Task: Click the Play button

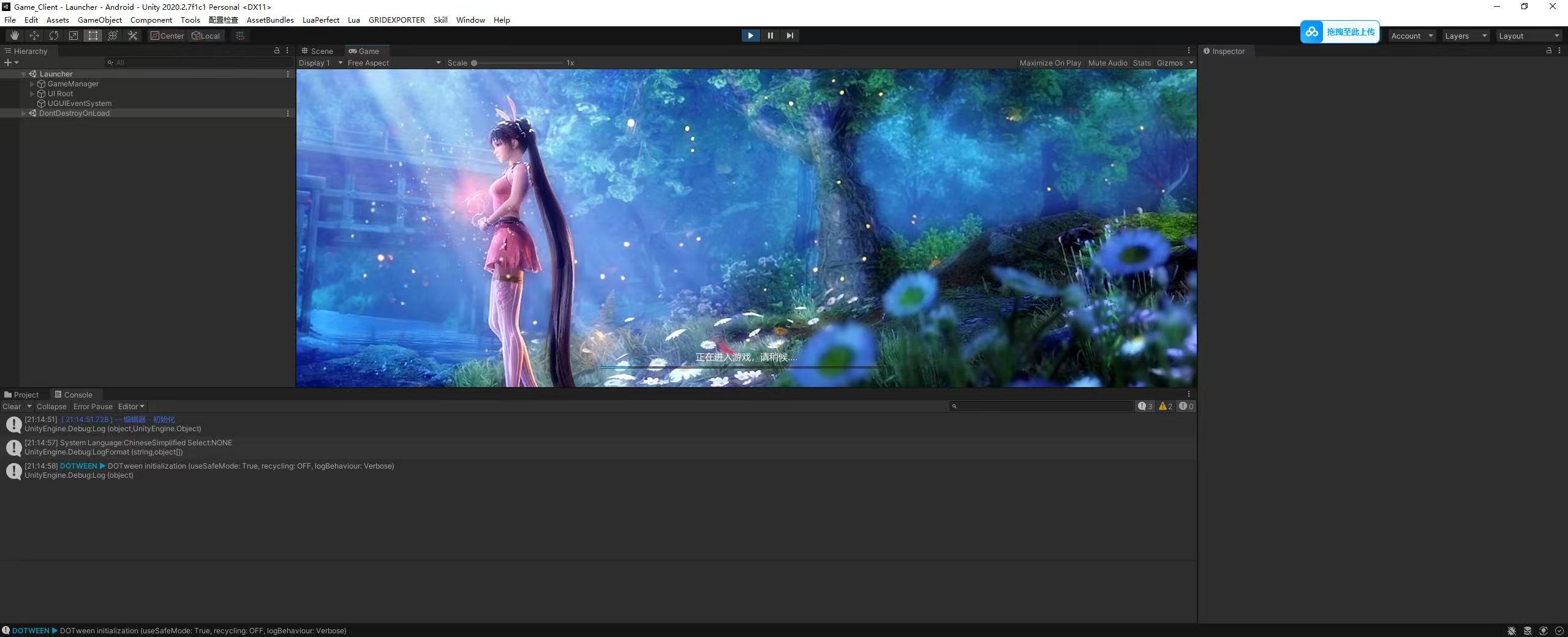Action: [750, 36]
